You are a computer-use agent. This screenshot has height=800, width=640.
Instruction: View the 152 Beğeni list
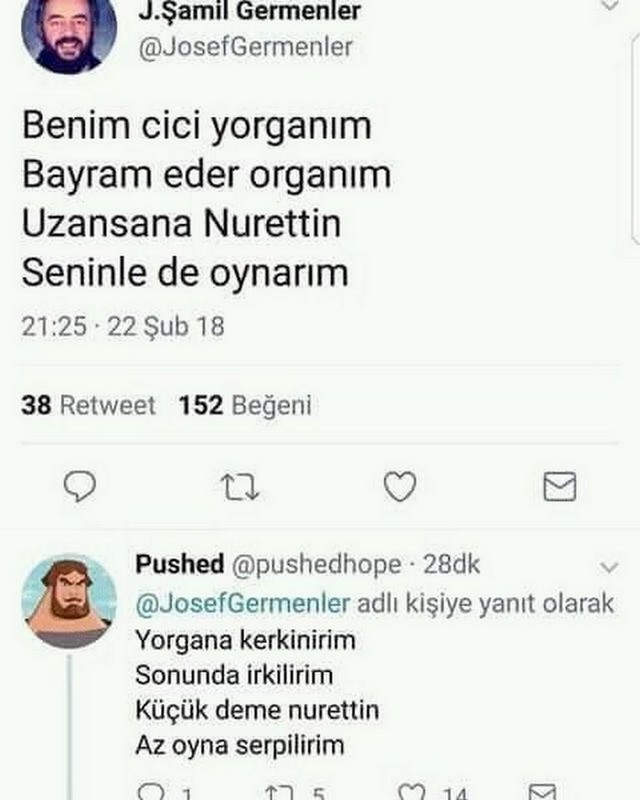tap(245, 405)
